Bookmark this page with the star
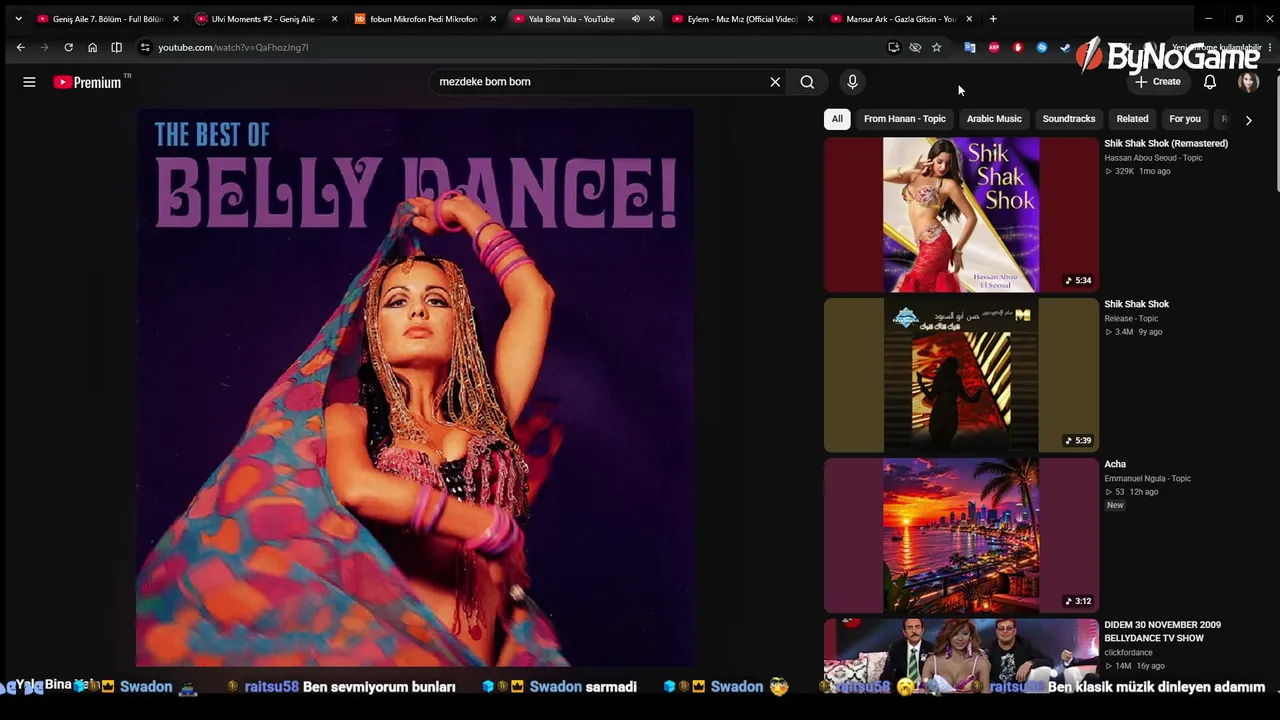 coord(936,47)
